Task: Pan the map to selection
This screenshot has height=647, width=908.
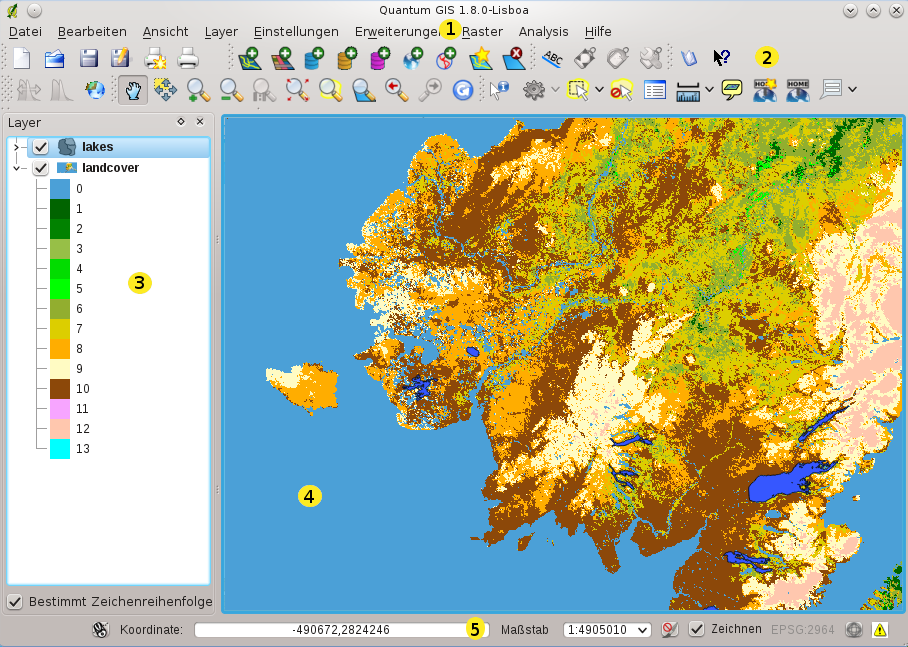Action: pyautogui.click(x=165, y=90)
